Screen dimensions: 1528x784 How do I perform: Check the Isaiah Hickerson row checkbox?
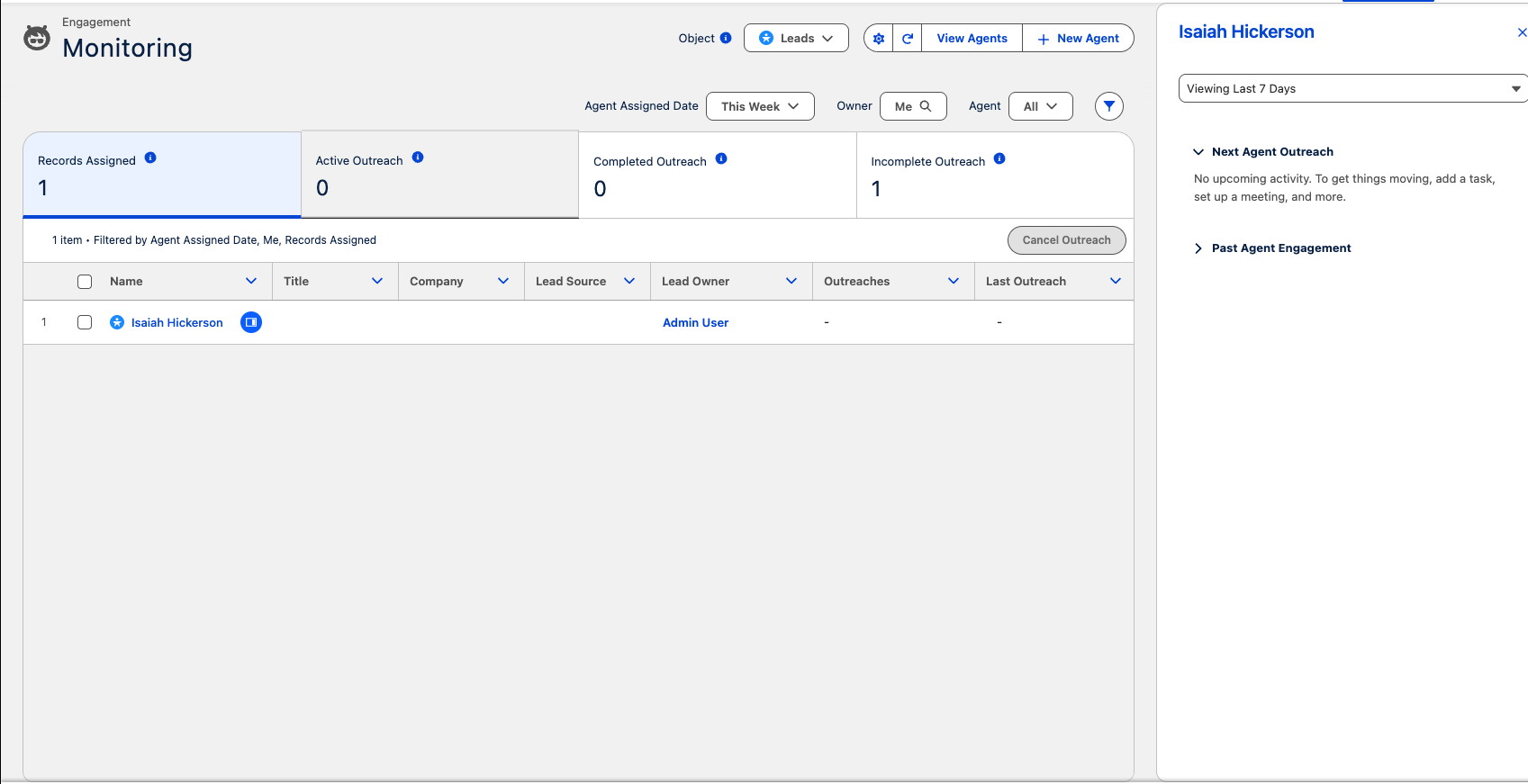[85, 322]
